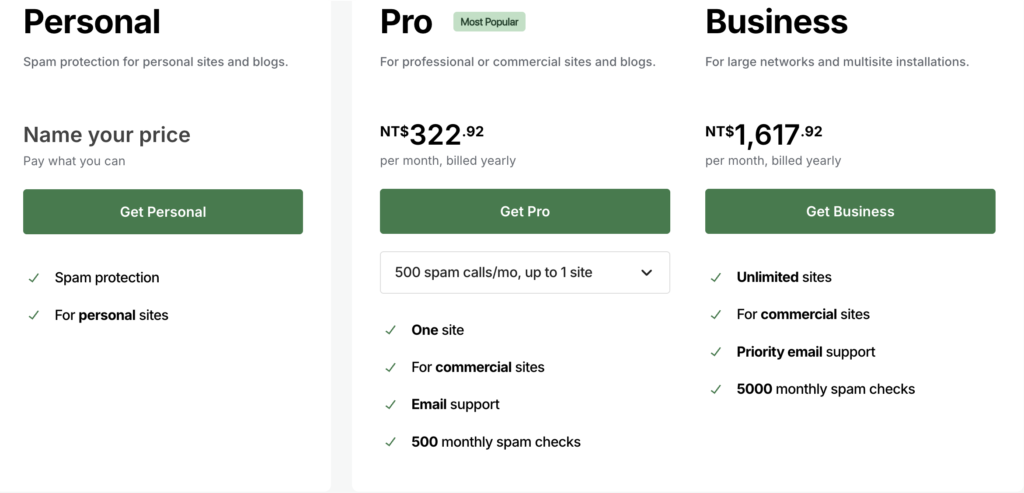Click checkmark icon beside Unlimited sites

coord(716,277)
